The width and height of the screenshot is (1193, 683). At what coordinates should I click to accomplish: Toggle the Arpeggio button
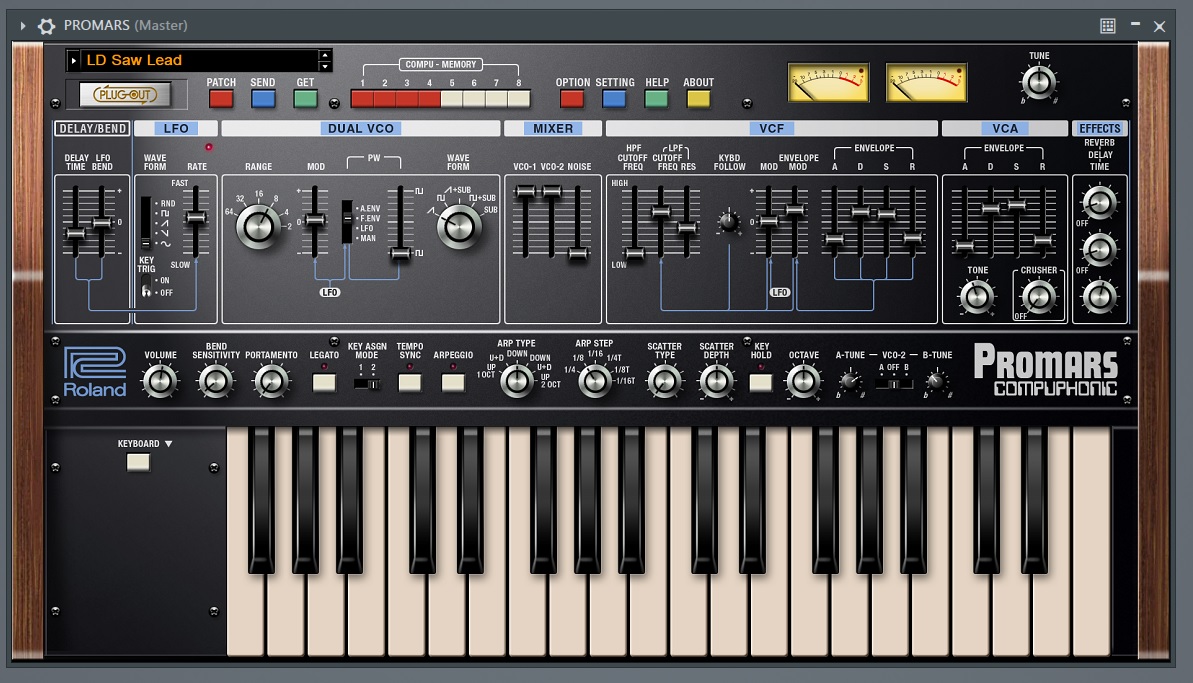tap(453, 382)
